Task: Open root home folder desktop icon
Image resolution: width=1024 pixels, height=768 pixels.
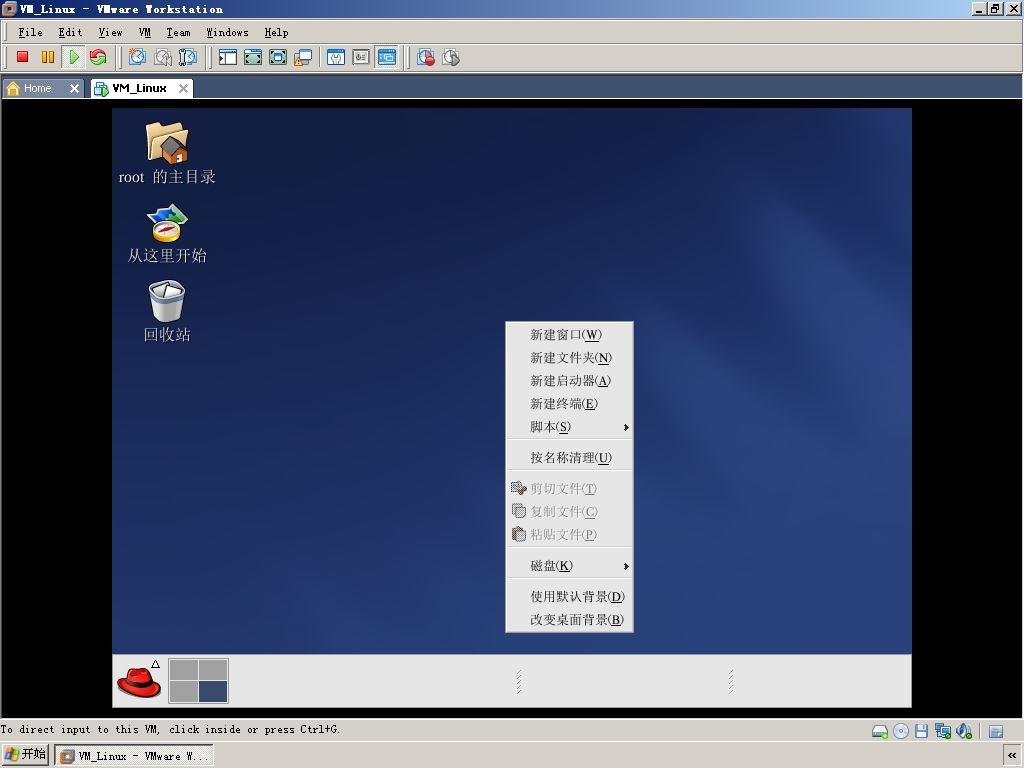Action: click(167, 153)
